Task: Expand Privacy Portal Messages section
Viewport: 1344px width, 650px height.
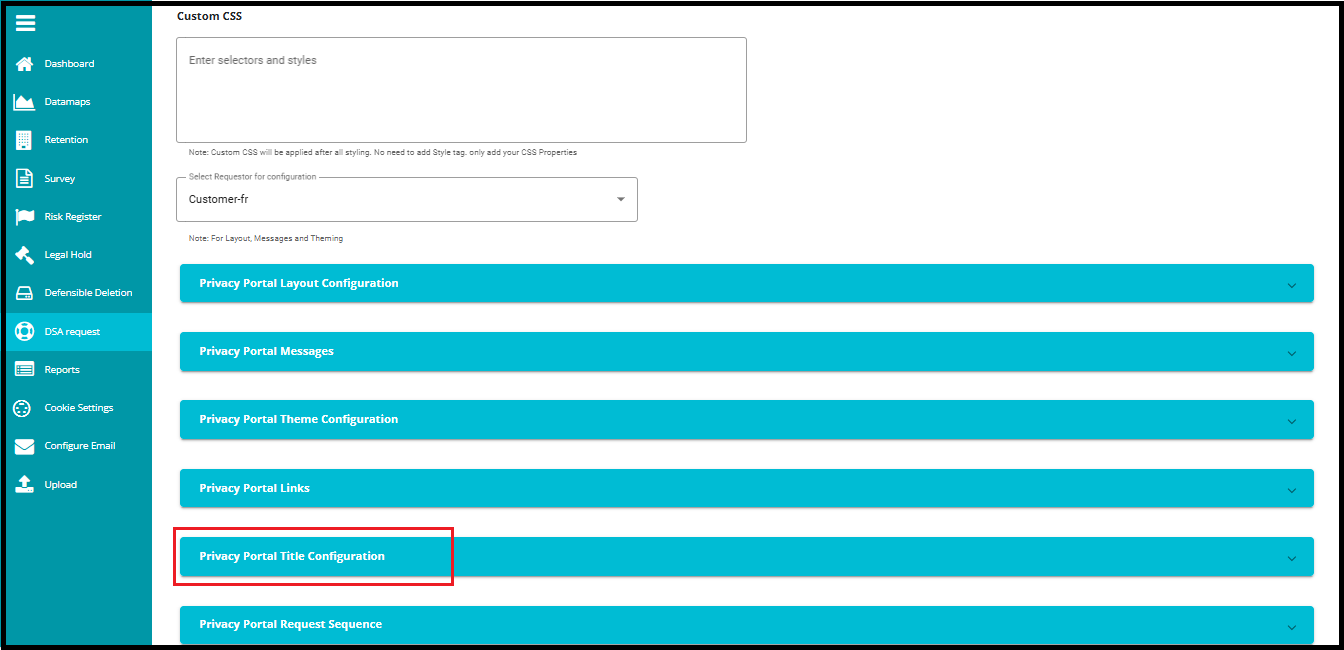Action: tap(746, 352)
